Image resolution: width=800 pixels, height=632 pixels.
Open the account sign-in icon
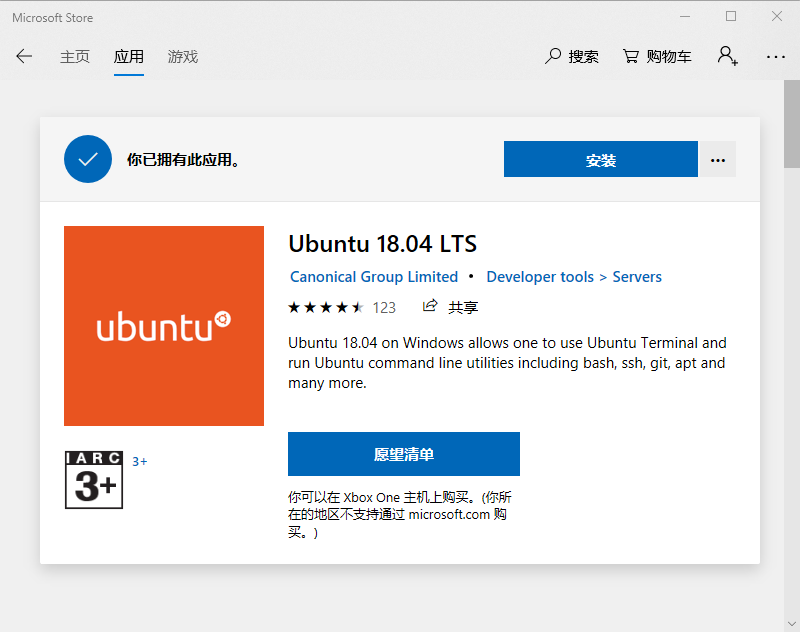click(x=727, y=56)
